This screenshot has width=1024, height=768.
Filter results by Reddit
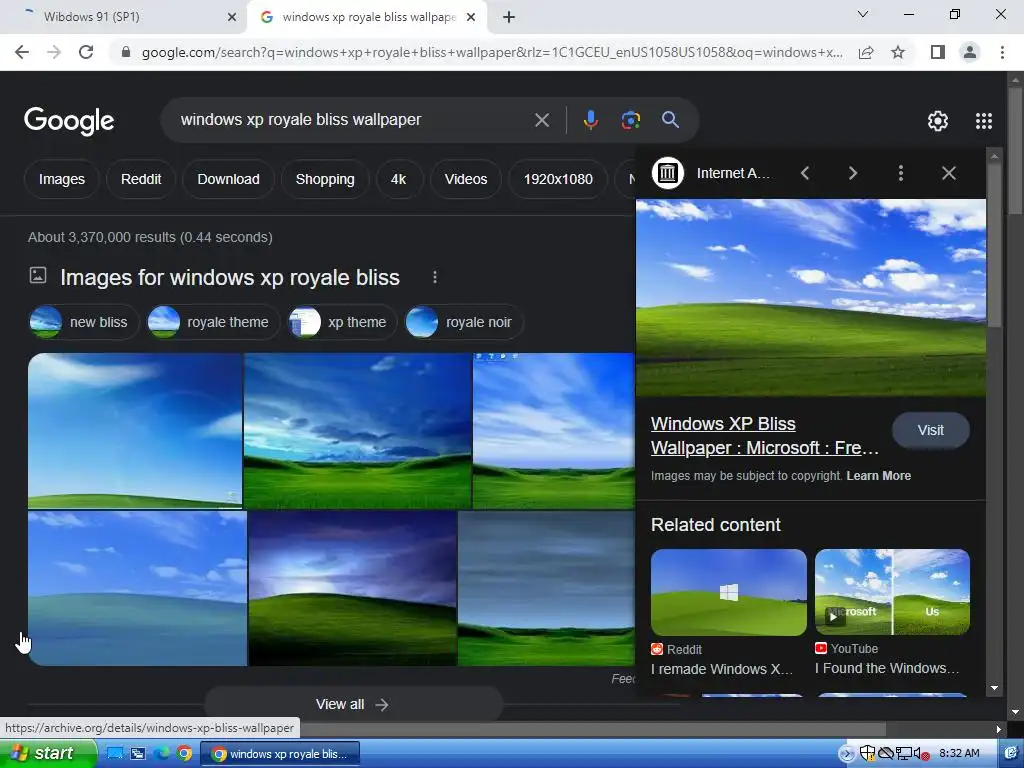(x=141, y=179)
